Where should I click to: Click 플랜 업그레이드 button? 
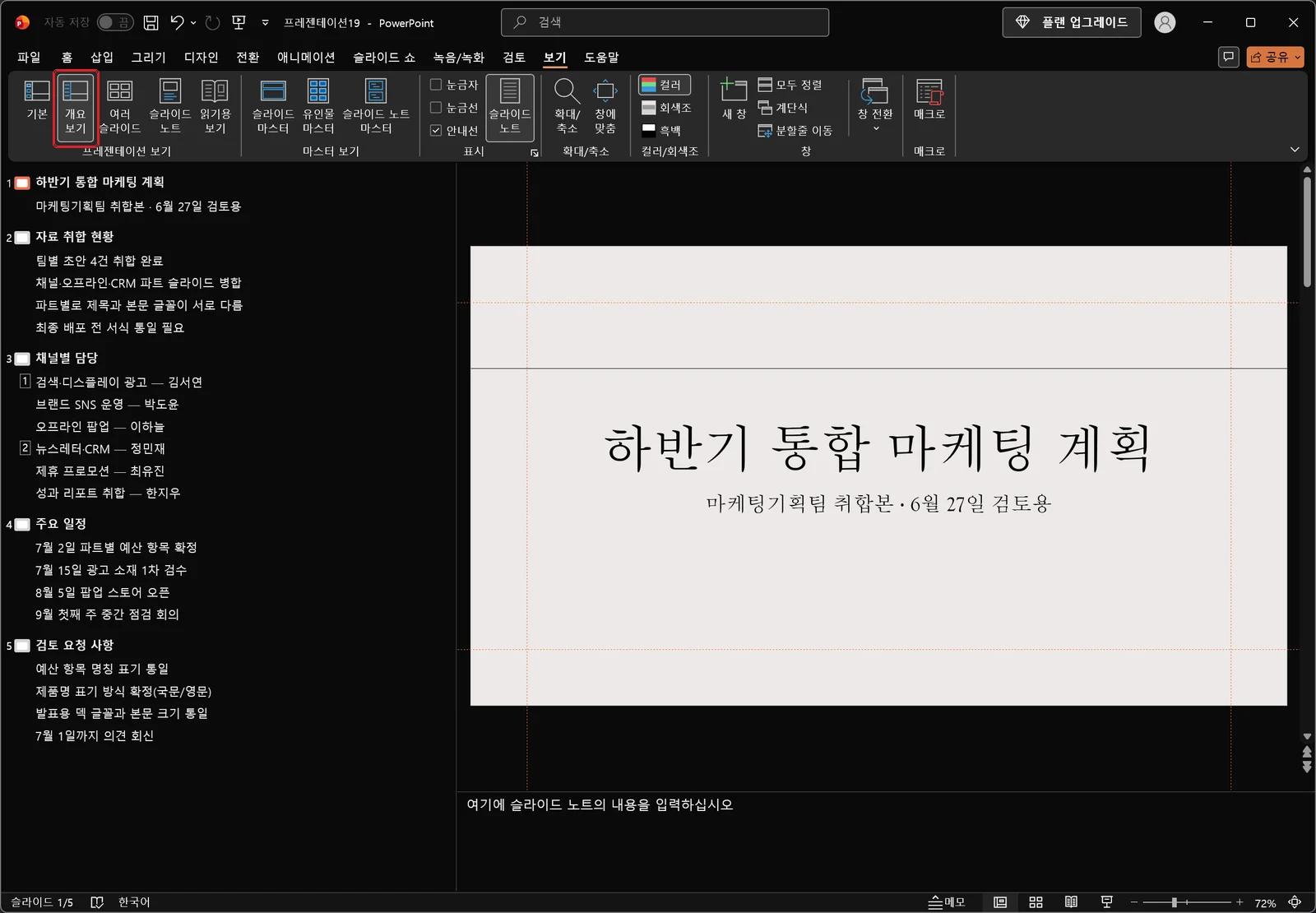tap(1072, 22)
